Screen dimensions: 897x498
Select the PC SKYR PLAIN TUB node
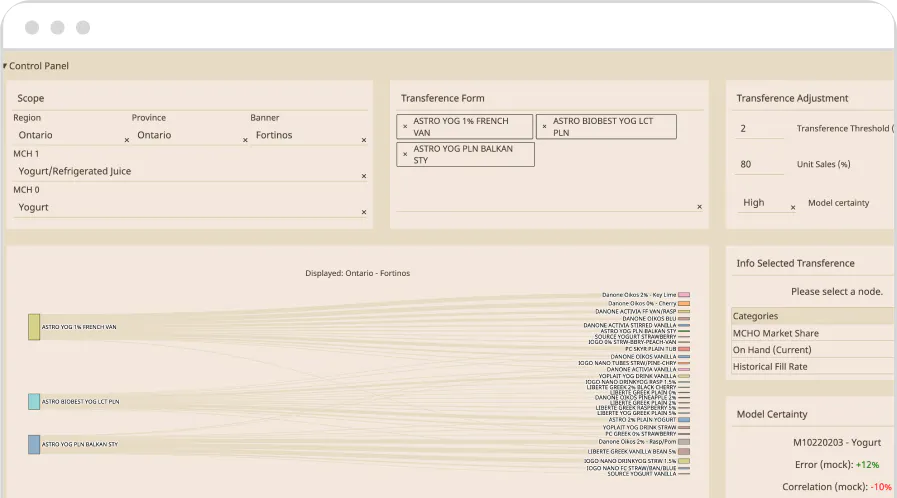coord(684,349)
